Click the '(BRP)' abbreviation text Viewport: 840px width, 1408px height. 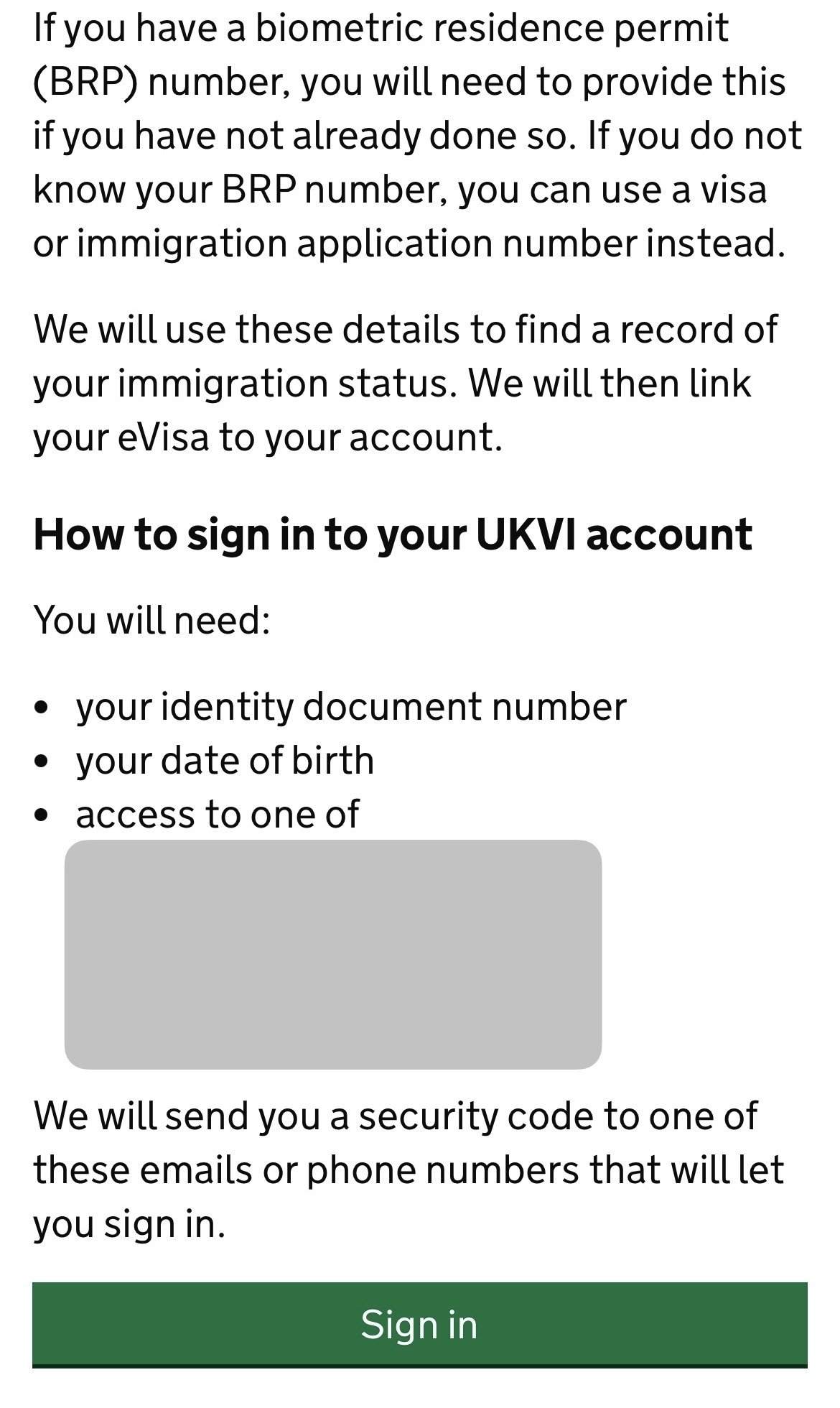point(85,83)
